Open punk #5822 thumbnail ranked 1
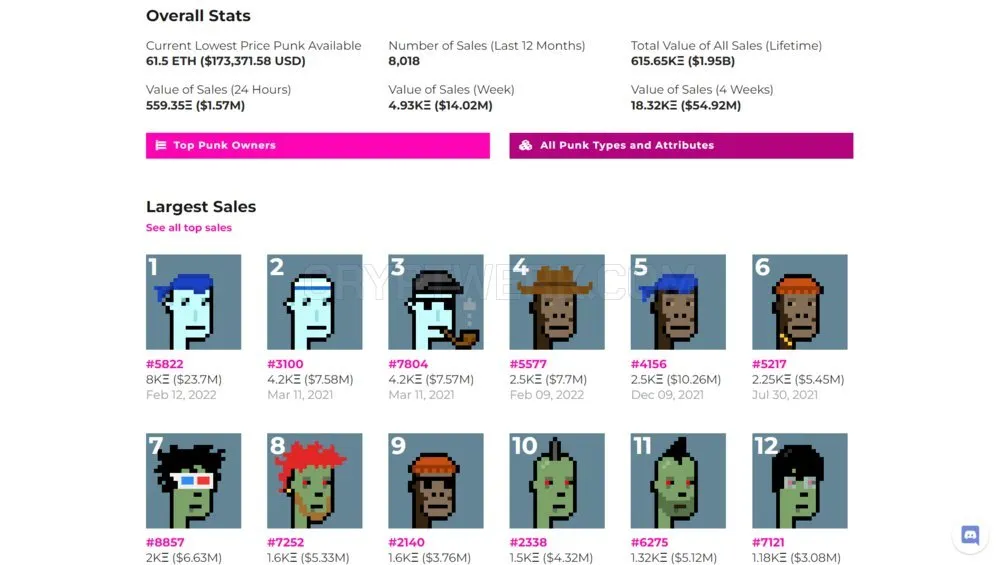Image resolution: width=1000 pixels, height=565 pixels. (x=193, y=302)
